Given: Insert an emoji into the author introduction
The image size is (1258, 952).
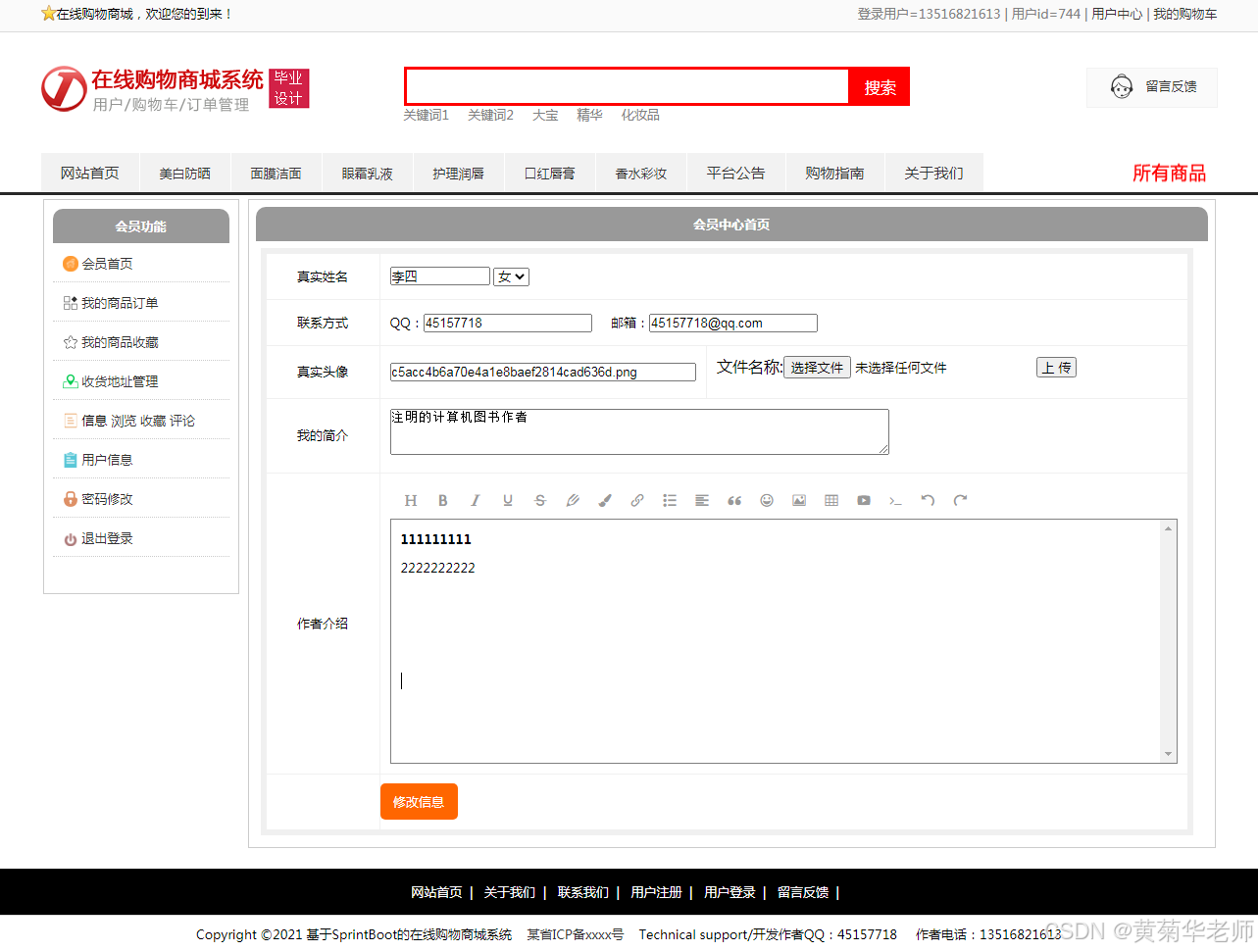Looking at the screenshot, I should (x=767, y=500).
